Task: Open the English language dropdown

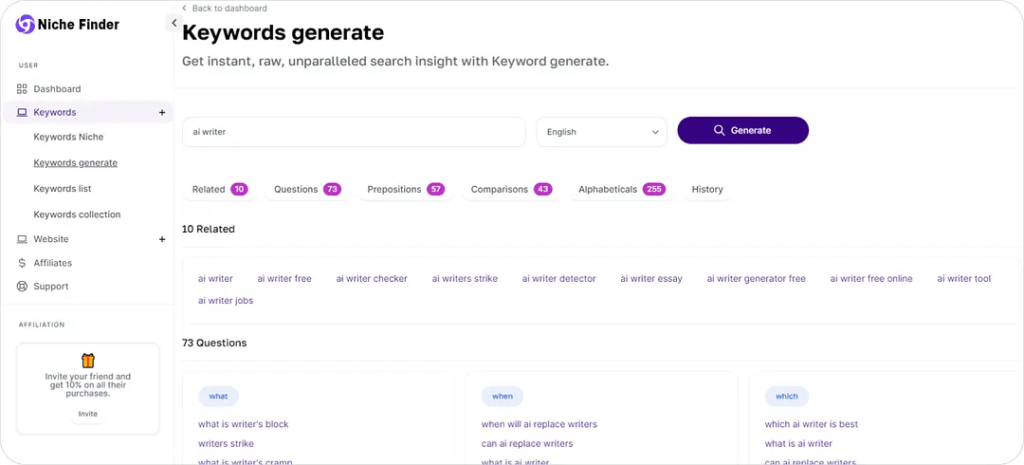Action: pos(601,131)
